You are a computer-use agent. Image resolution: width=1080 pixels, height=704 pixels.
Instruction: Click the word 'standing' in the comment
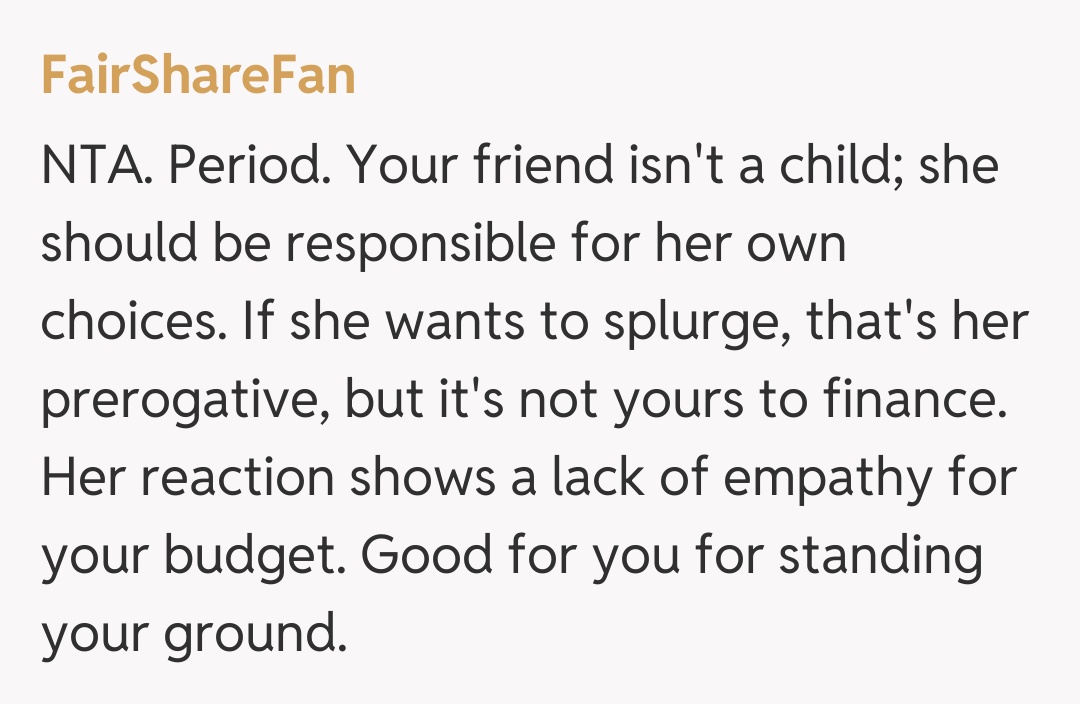(881, 556)
